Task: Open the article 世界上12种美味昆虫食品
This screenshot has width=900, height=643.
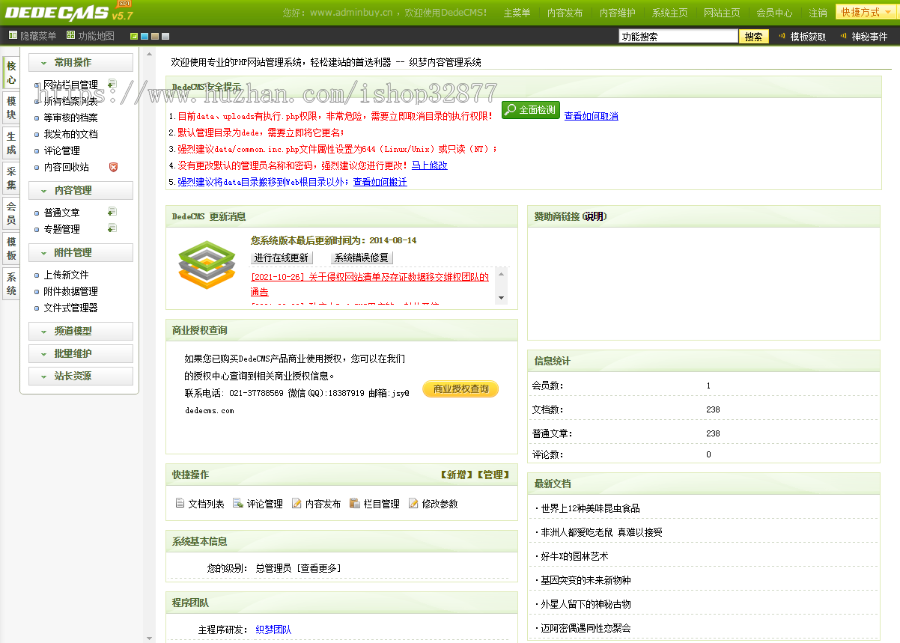Action: click(x=590, y=509)
